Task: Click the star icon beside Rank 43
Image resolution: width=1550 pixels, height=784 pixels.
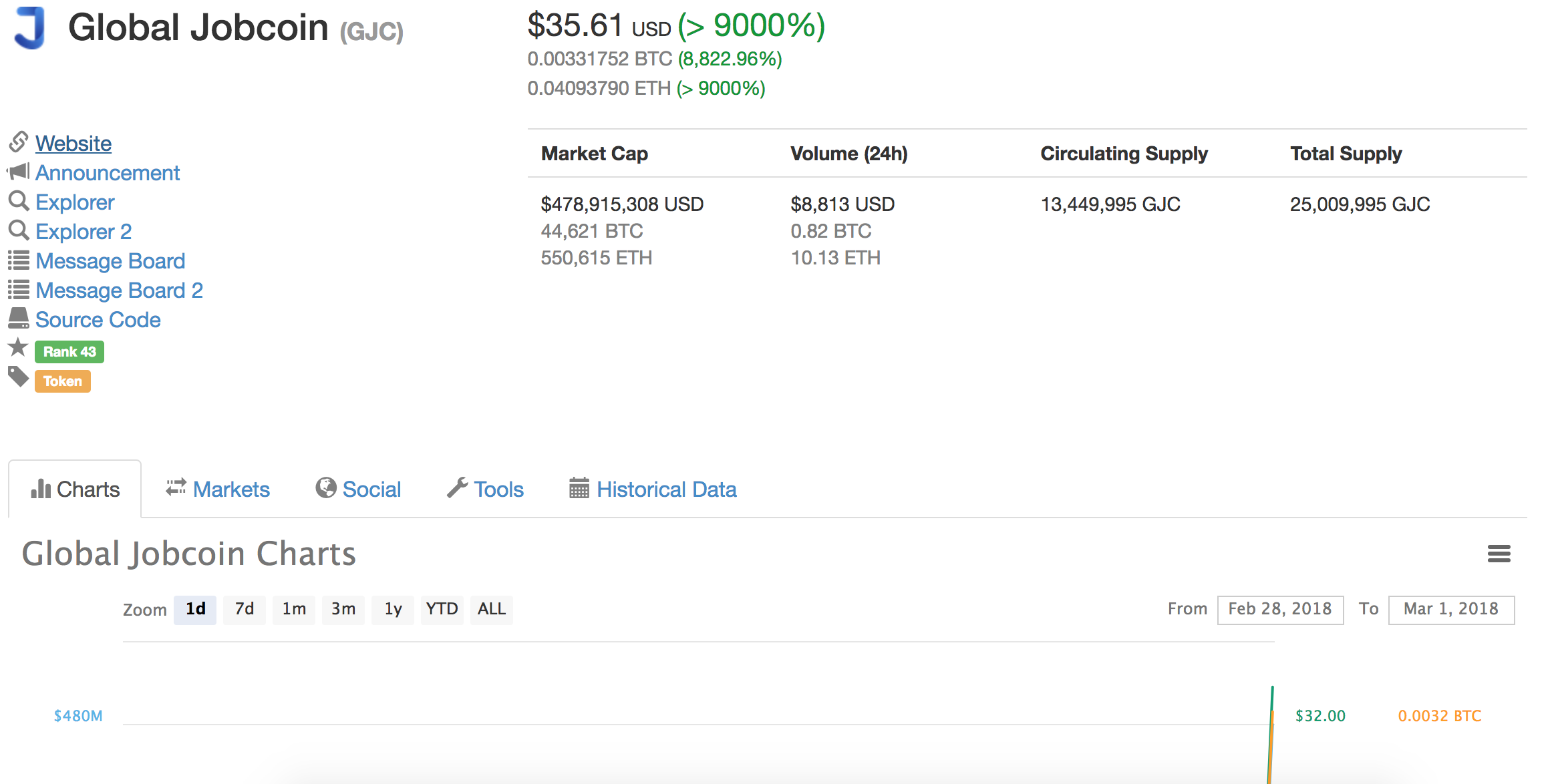Action: [18, 348]
